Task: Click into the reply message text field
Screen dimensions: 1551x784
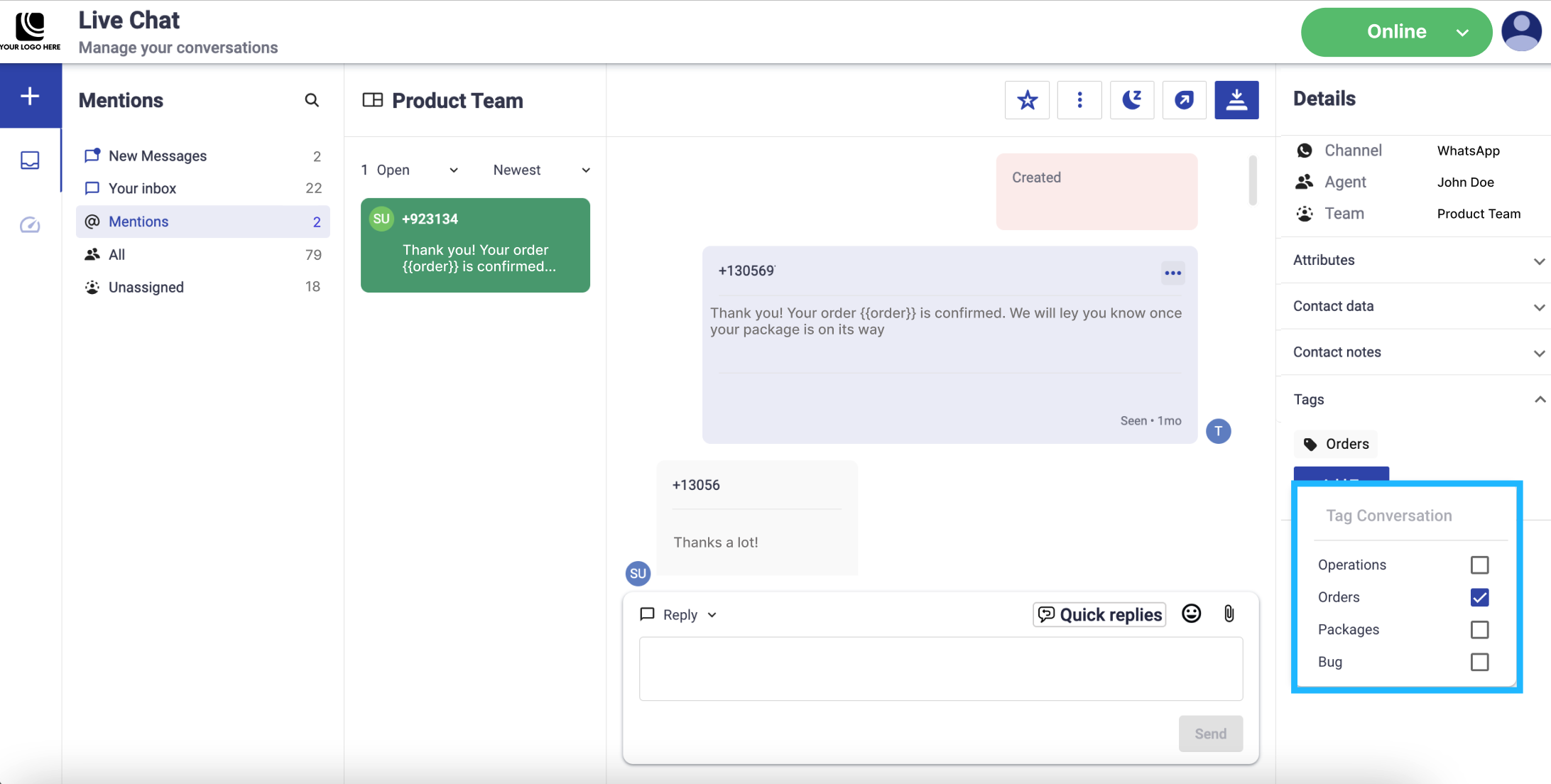Action: pos(940,668)
